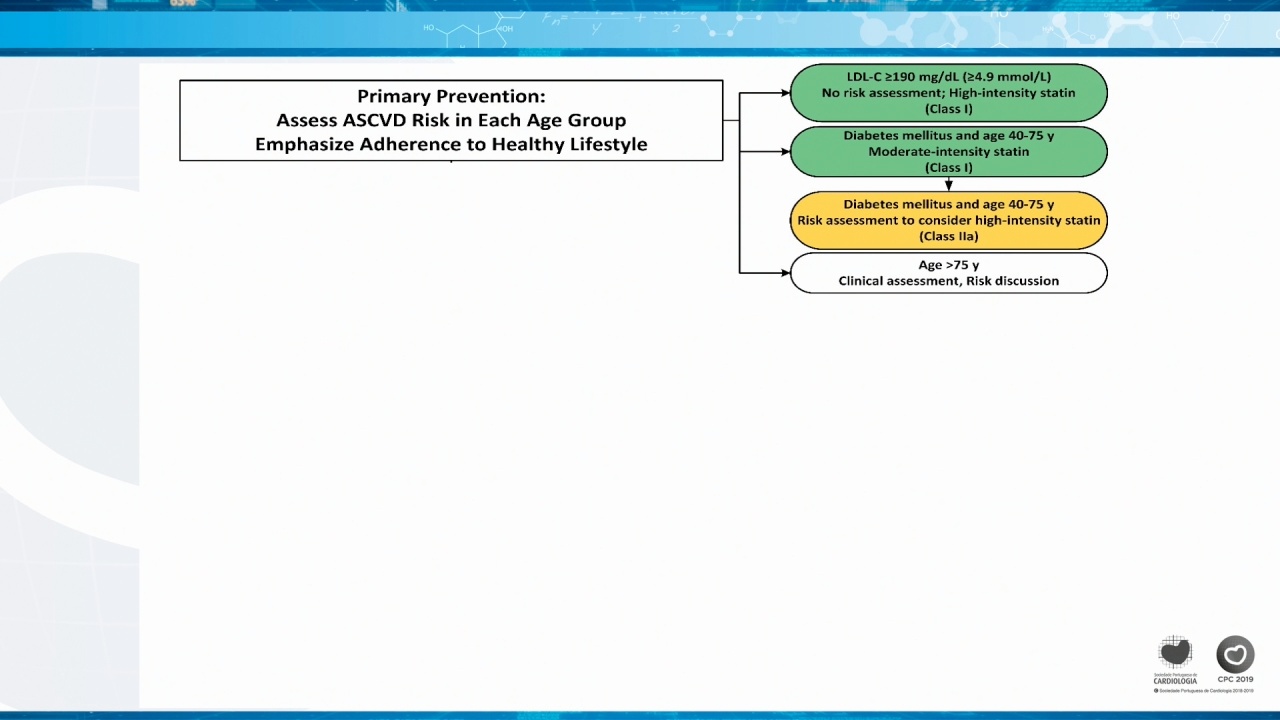Select the Moderate-intensity statin green box
1280x720 pixels.
948,152
